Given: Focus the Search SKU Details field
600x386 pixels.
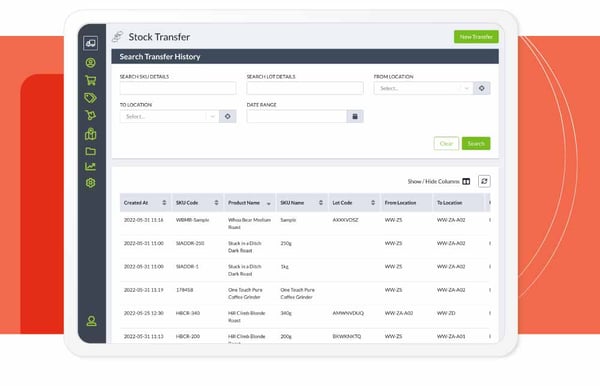Looking at the screenshot, I should pyautogui.click(x=178, y=88).
